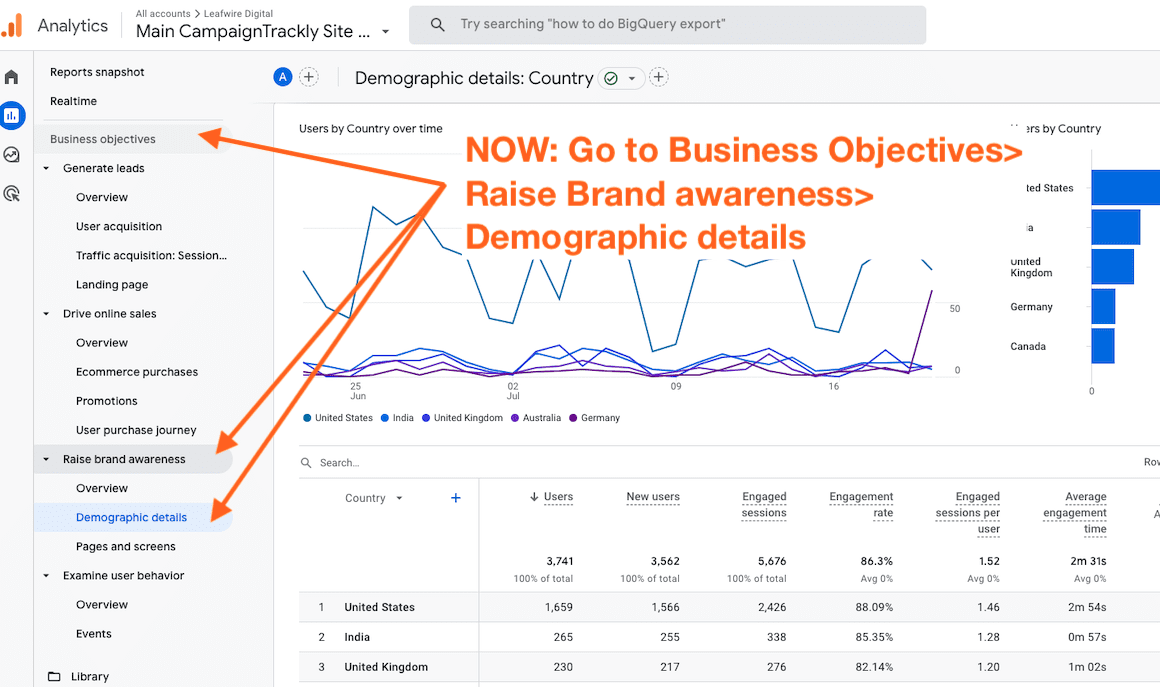Toggle the Germany series in the chart legend
The image size is (1160, 687).
(594, 417)
